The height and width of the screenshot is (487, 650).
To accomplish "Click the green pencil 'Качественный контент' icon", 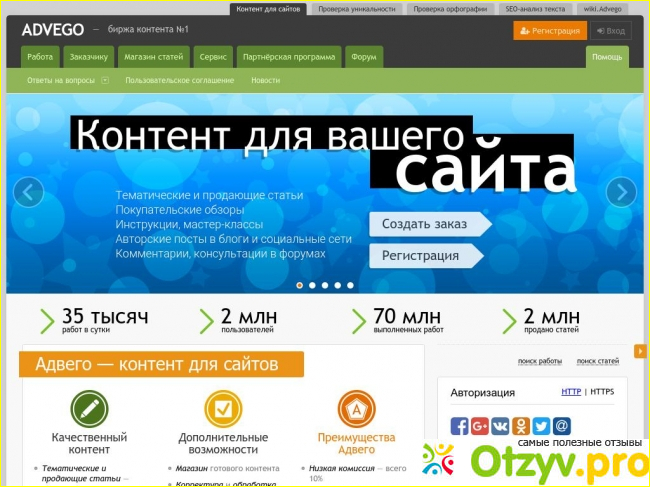I will [x=89, y=408].
